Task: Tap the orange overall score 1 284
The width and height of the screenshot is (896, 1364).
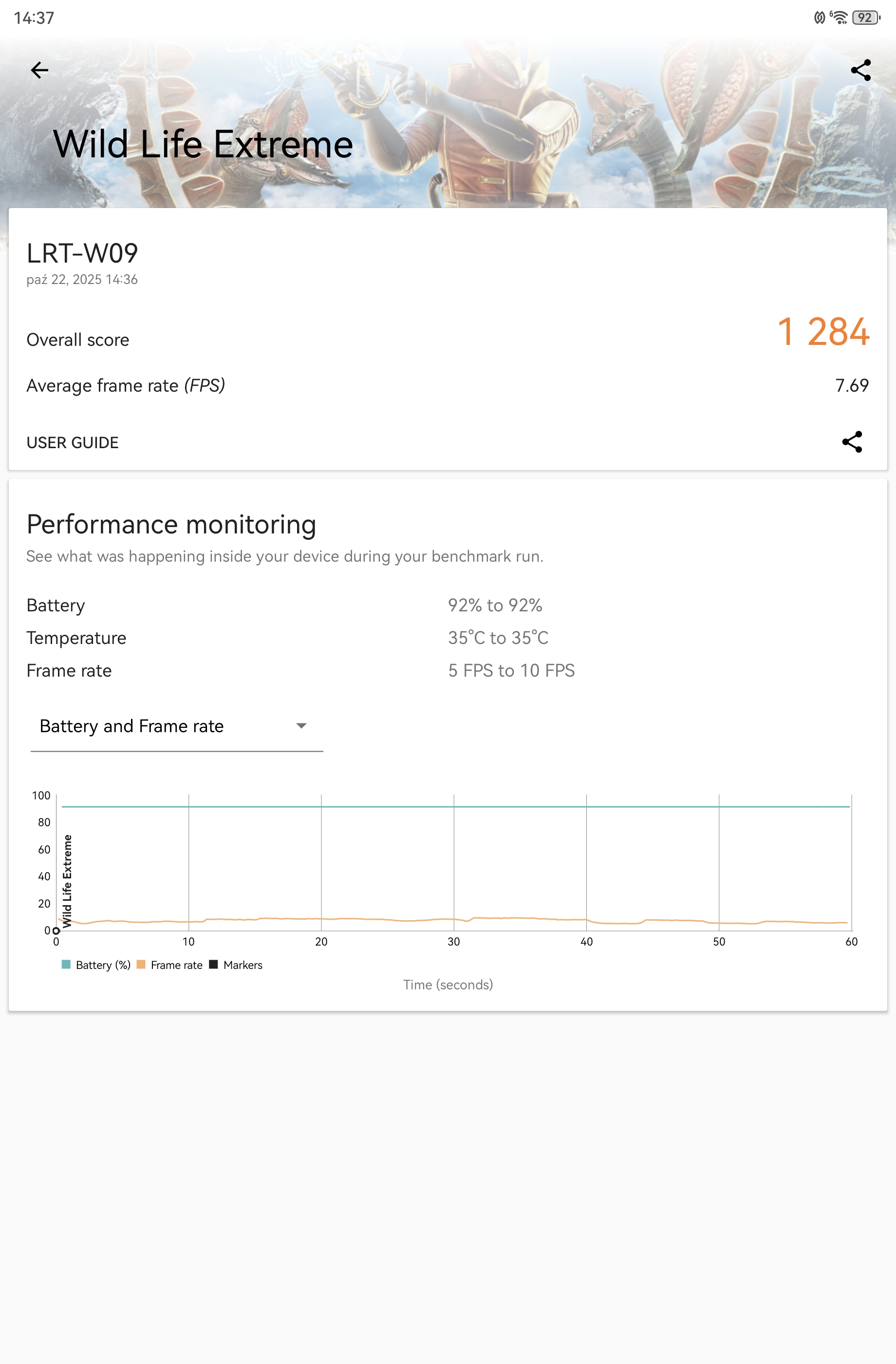Action: click(x=822, y=332)
